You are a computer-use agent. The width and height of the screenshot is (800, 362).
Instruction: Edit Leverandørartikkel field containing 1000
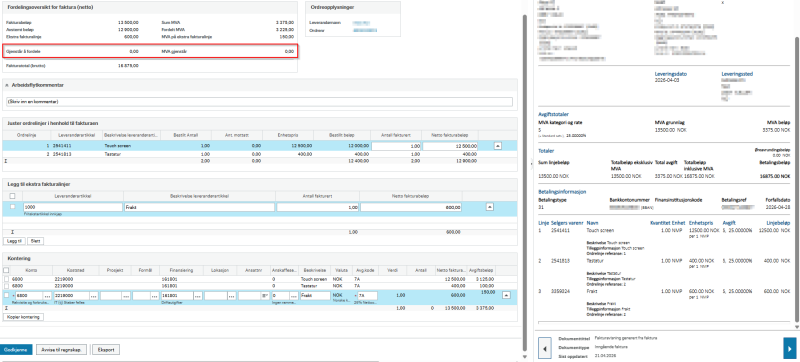[x=73, y=208]
